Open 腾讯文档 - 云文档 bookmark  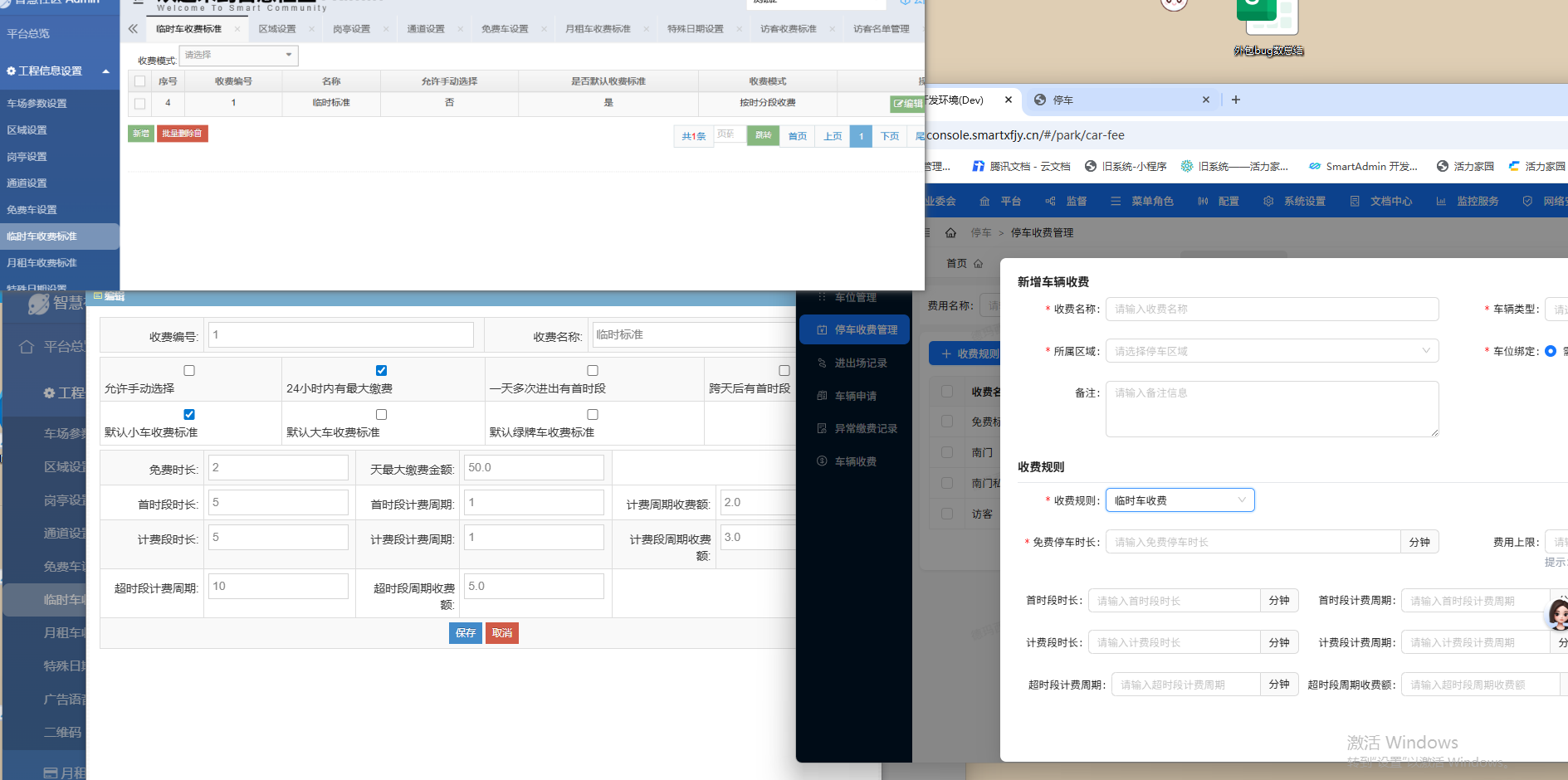(x=1021, y=167)
